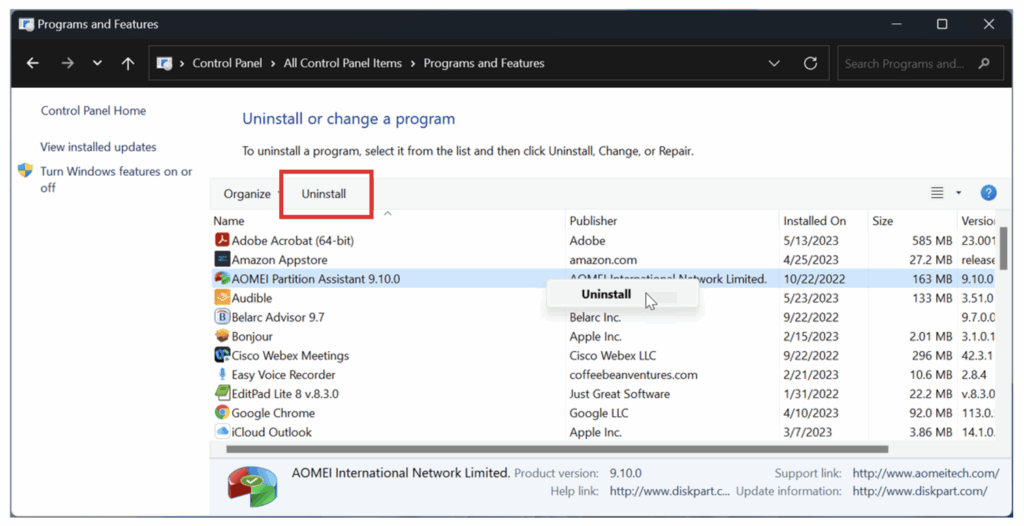
Task: Select the iCloud Outlook entry
Action: click(x=272, y=432)
